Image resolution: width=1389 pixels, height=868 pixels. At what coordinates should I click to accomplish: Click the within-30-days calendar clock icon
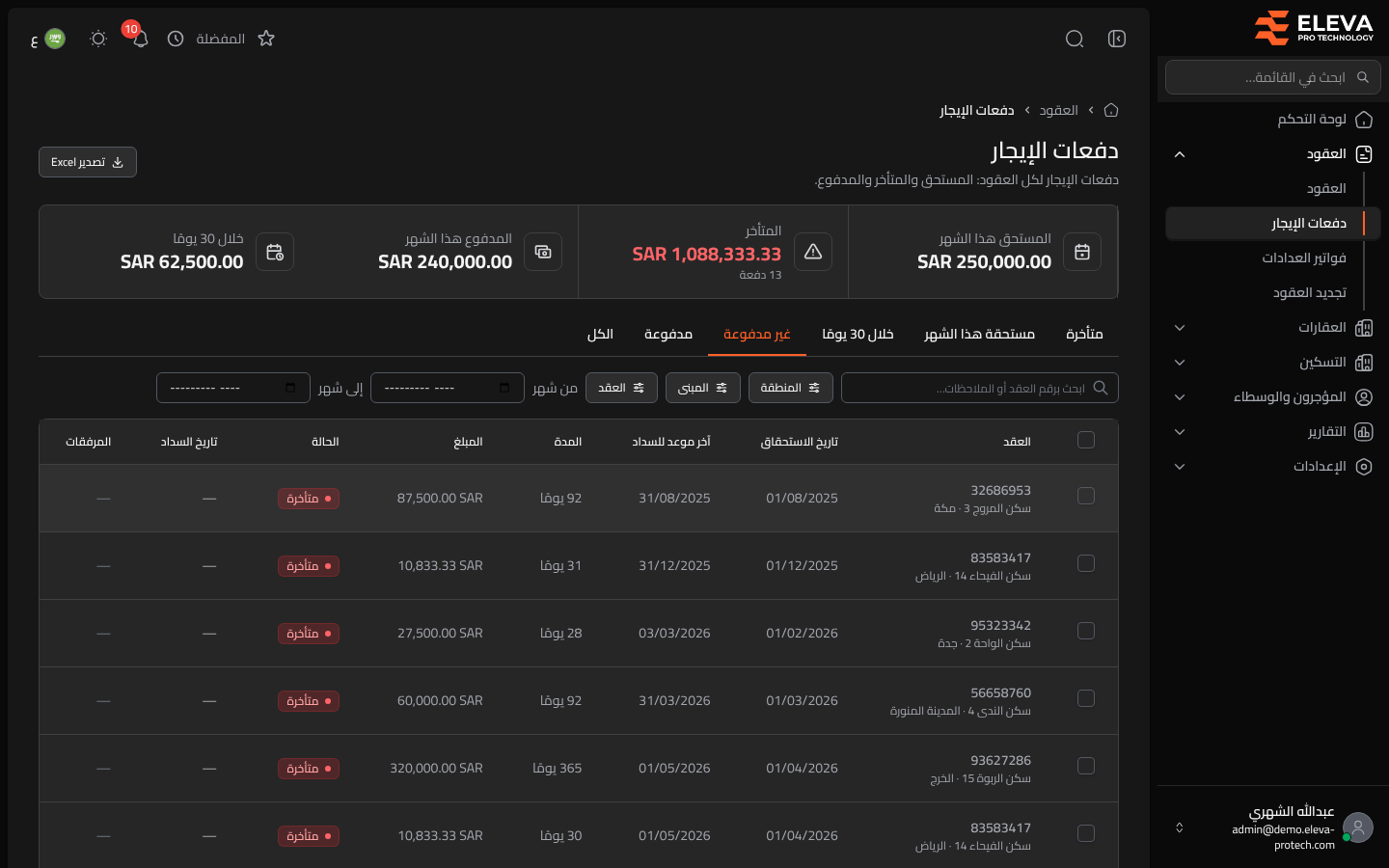275,252
